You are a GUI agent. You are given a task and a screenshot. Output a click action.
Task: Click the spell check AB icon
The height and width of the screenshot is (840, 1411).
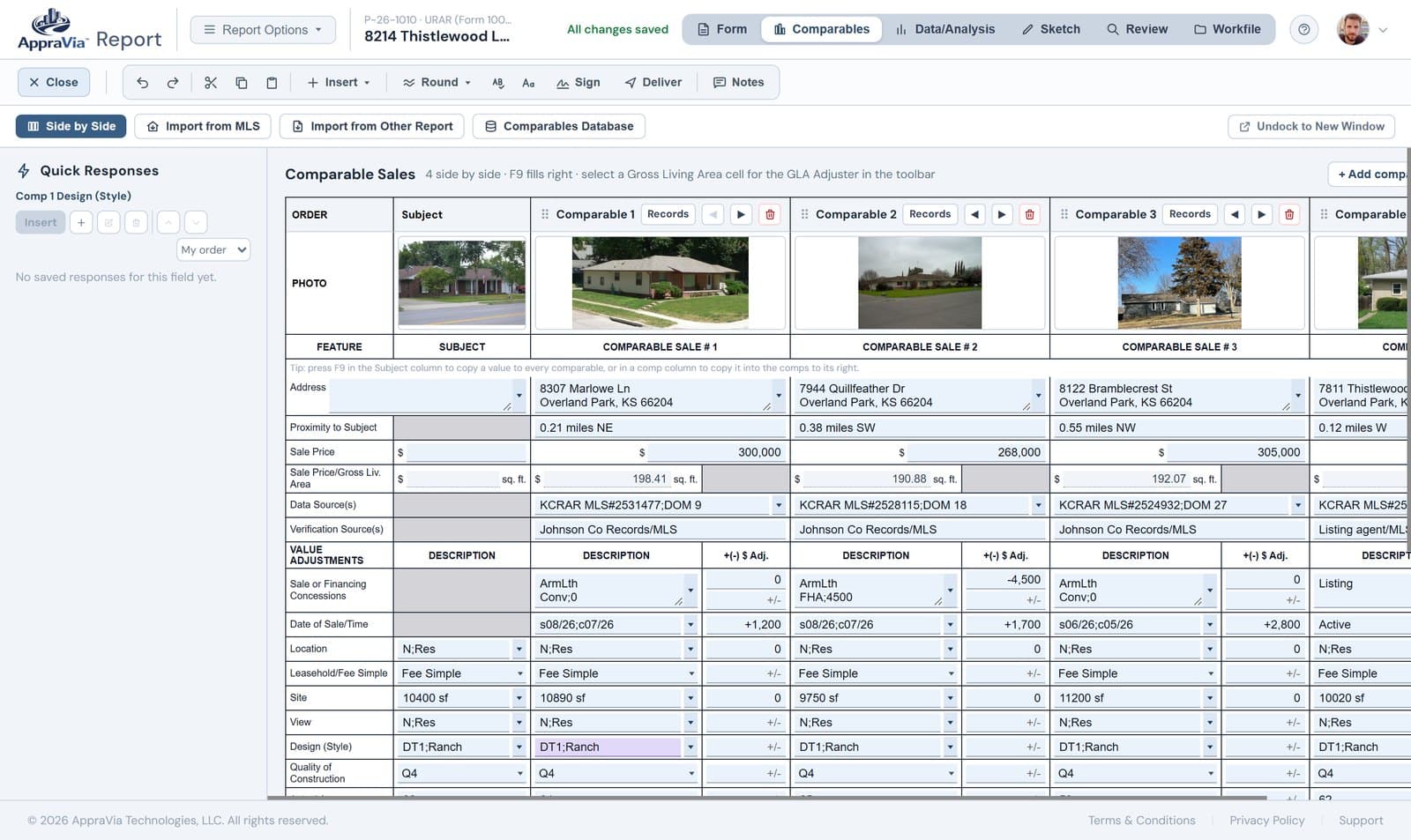tap(498, 82)
